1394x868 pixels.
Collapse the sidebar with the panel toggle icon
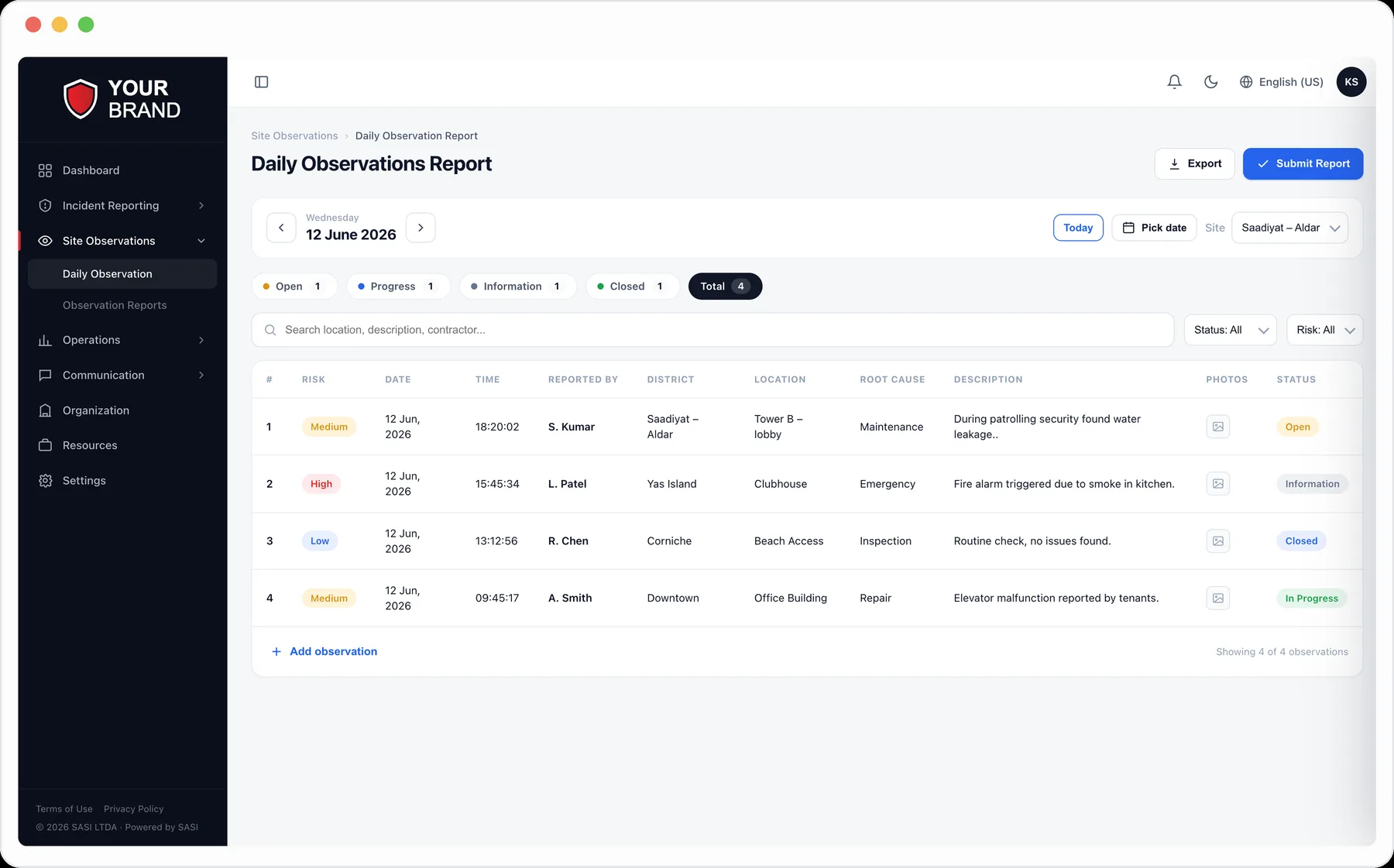coord(262,82)
